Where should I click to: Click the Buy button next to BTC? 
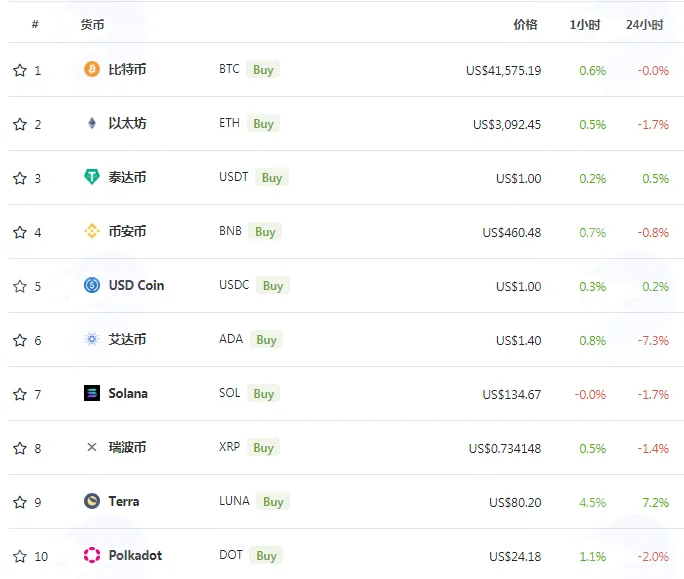click(263, 69)
